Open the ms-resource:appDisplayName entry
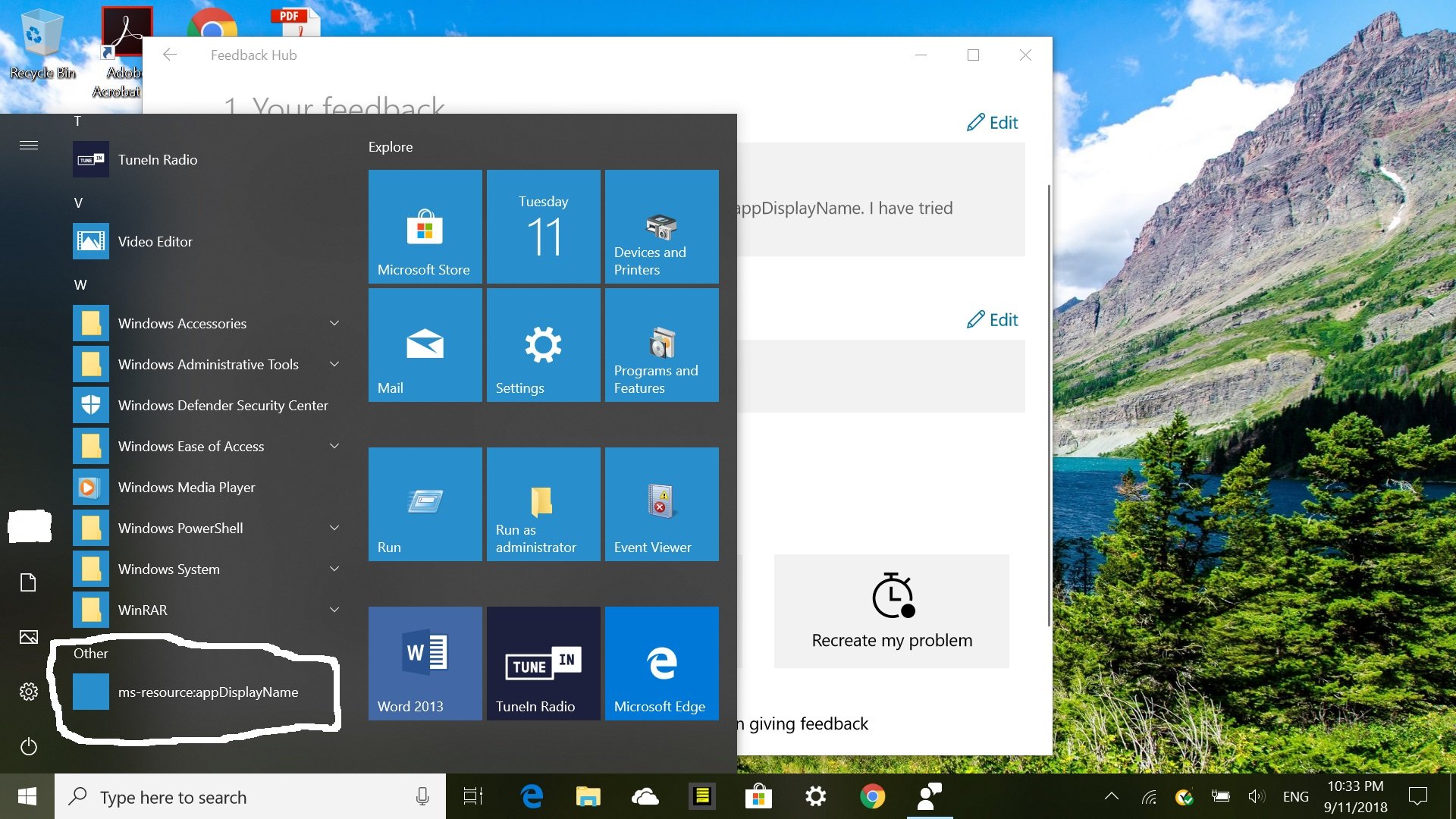Image resolution: width=1456 pixels, height=819 pixels. [209, 692]
